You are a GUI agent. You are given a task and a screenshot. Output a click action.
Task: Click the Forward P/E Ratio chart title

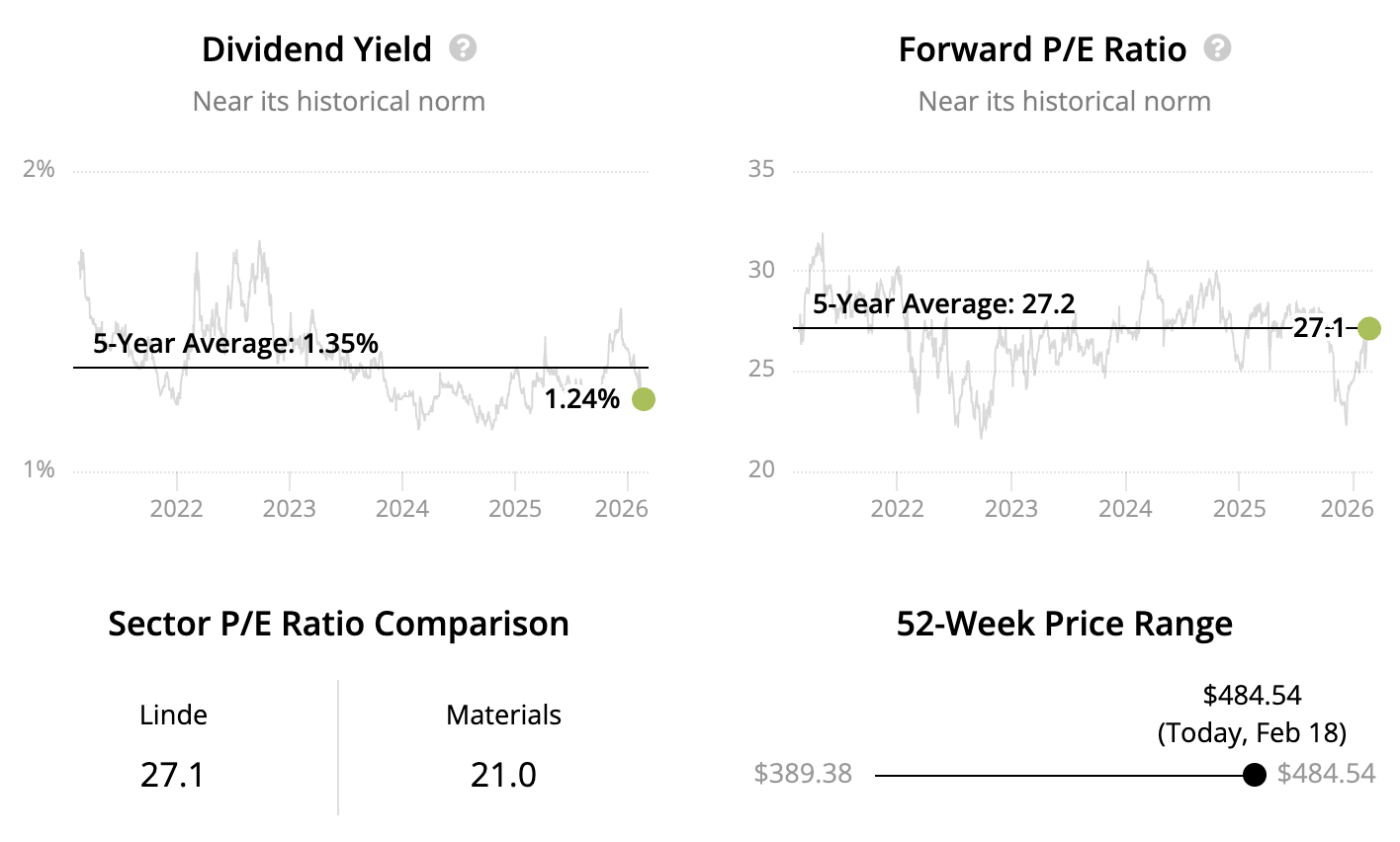1042,49
